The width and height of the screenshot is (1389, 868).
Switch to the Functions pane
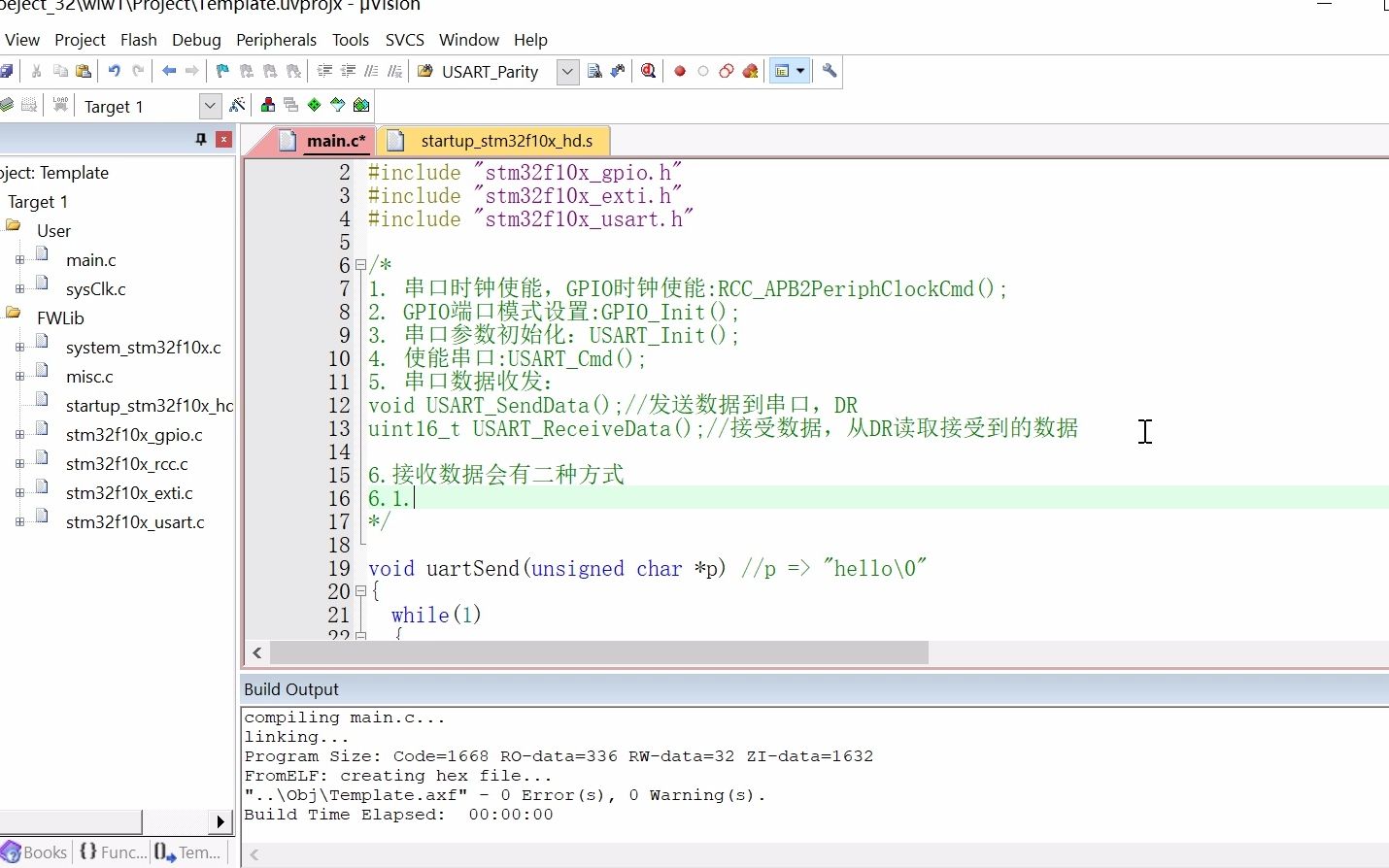click(113, 852)
